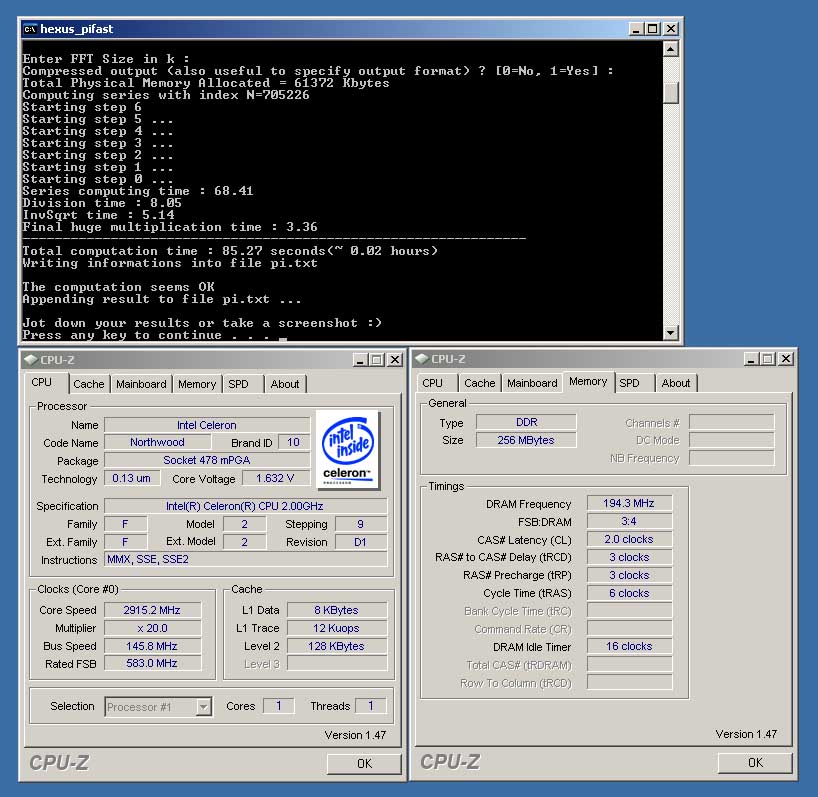Click the console scrollbar up arrow
Viewport: 818px width, 797px height.
[671, 49]
